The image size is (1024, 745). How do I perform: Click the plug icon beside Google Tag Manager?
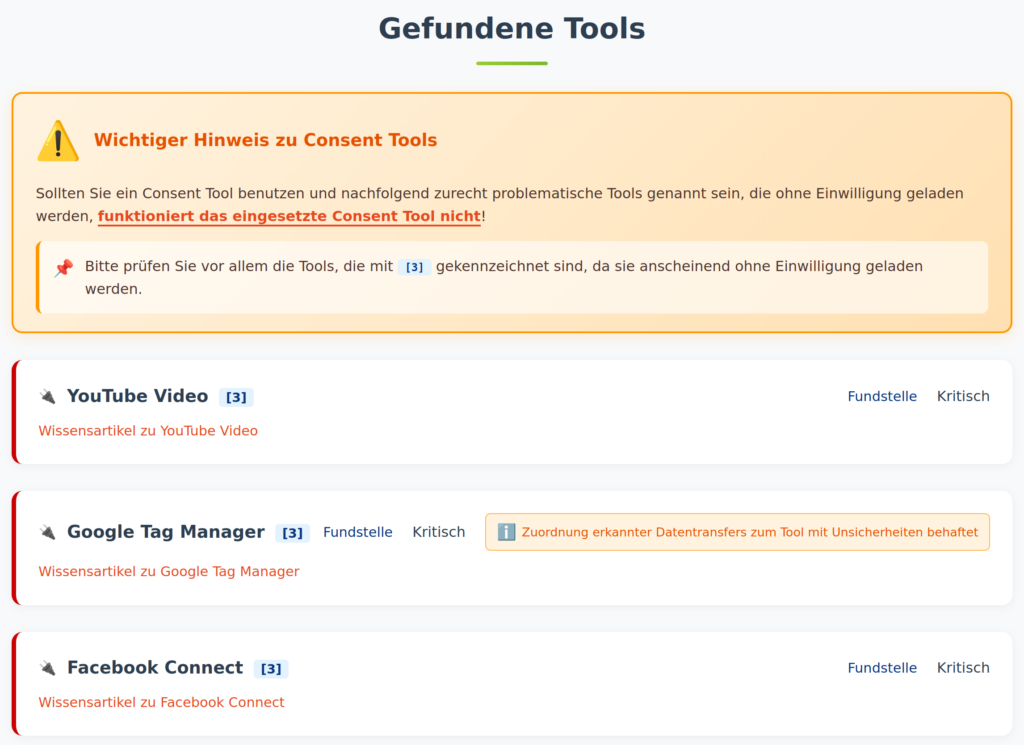48,532
